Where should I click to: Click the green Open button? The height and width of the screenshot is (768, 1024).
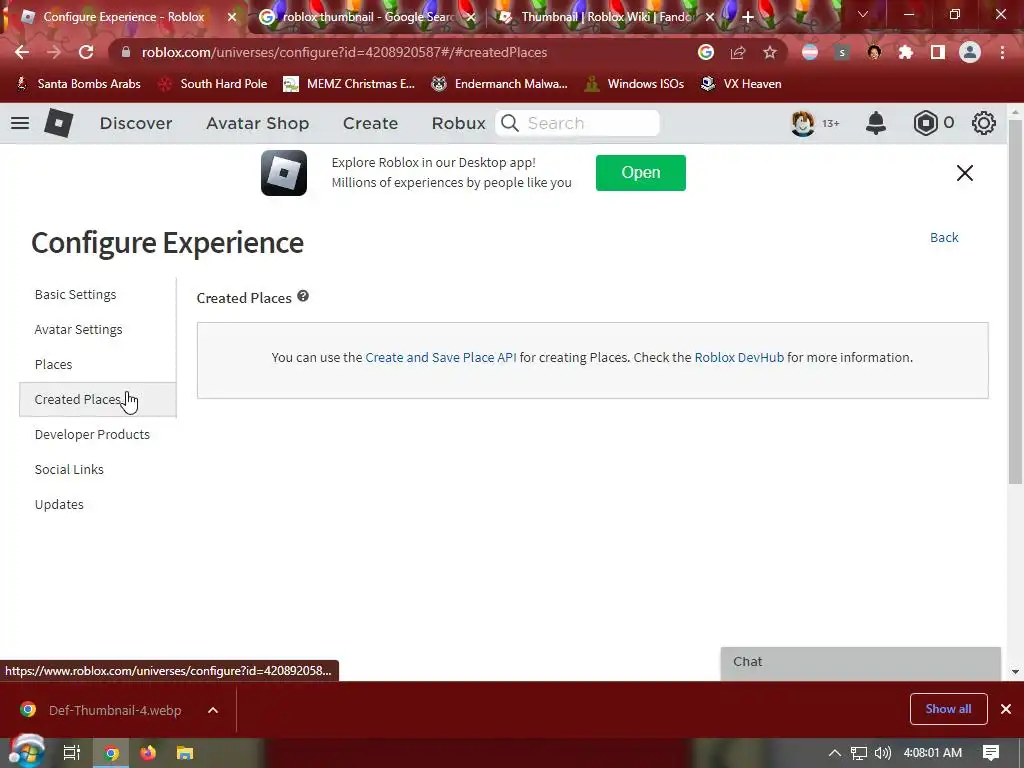(x=641, y=172)
